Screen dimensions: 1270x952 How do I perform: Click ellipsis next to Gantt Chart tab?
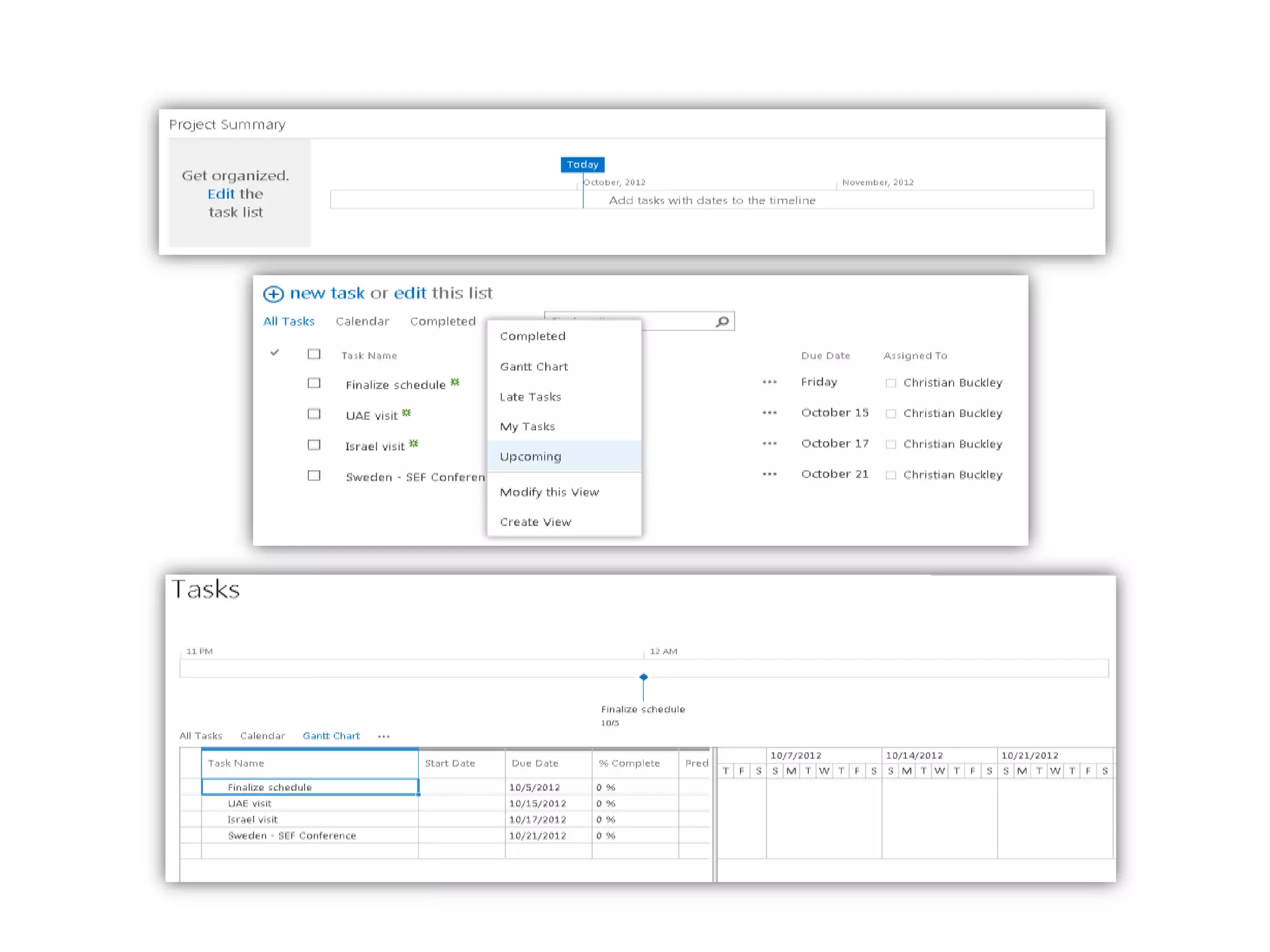[384, 736]
